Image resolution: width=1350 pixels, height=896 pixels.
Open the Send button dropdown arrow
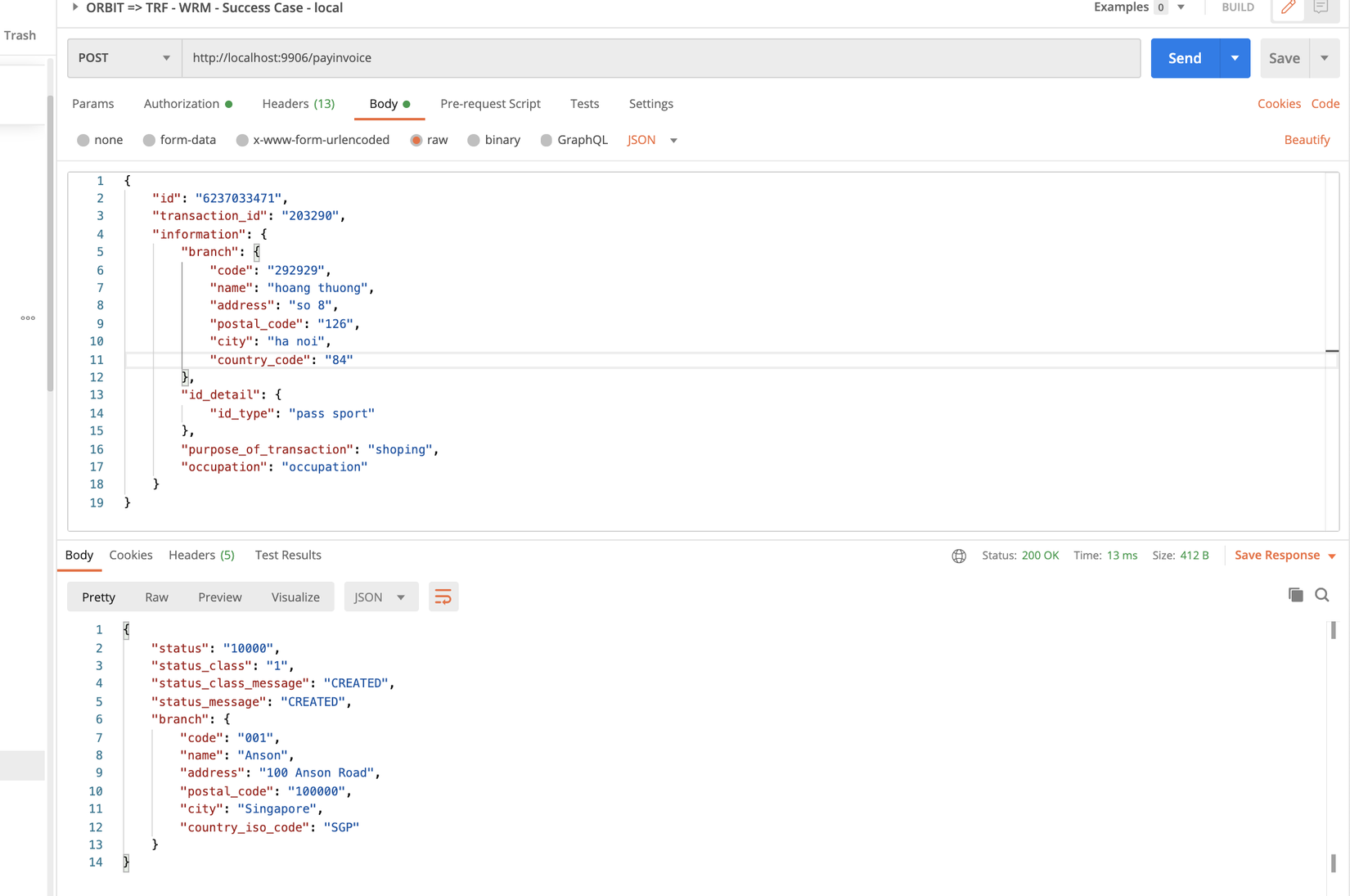click(x=1235, y=58)
